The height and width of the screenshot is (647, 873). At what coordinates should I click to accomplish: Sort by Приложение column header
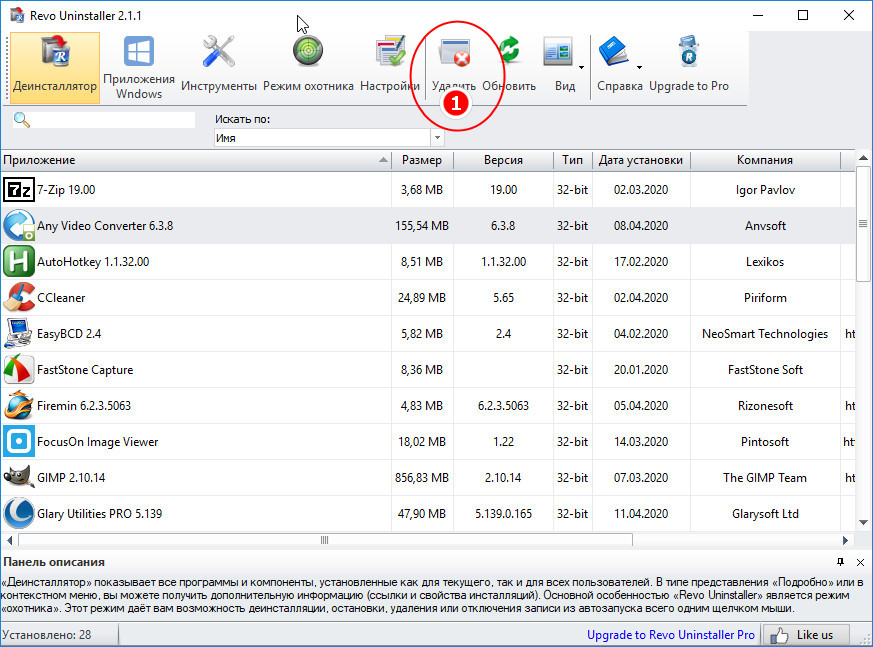pyautogui.click(x=195, y=160)
